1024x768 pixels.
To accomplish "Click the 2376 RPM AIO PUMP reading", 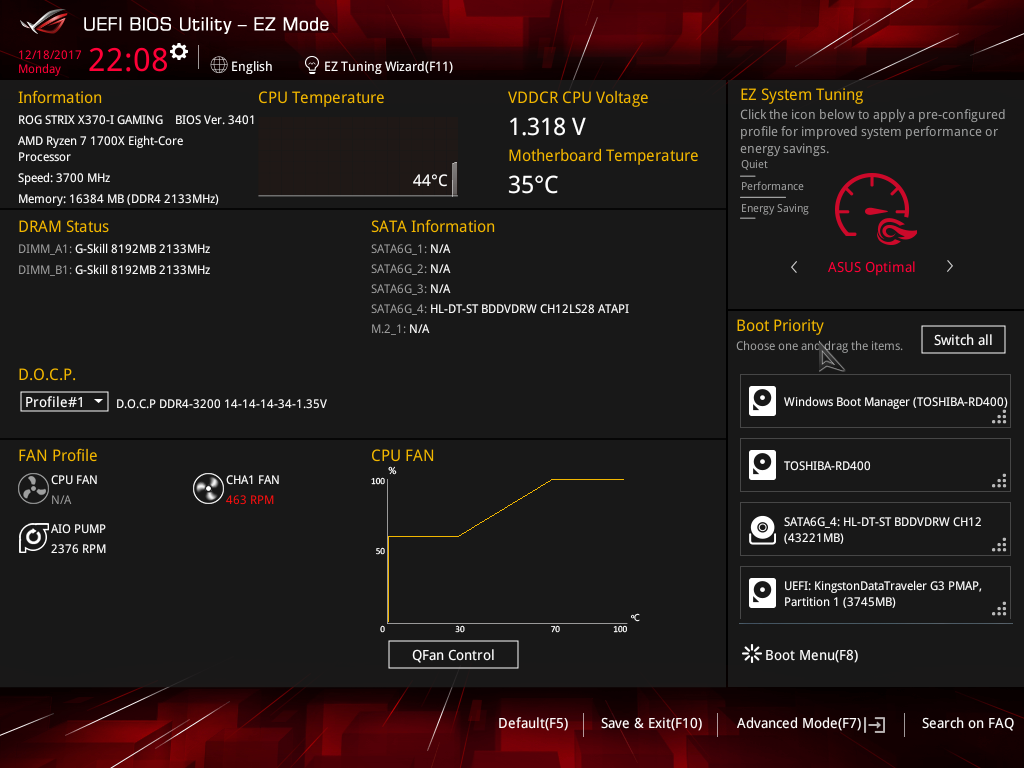I will coord(78,549).
